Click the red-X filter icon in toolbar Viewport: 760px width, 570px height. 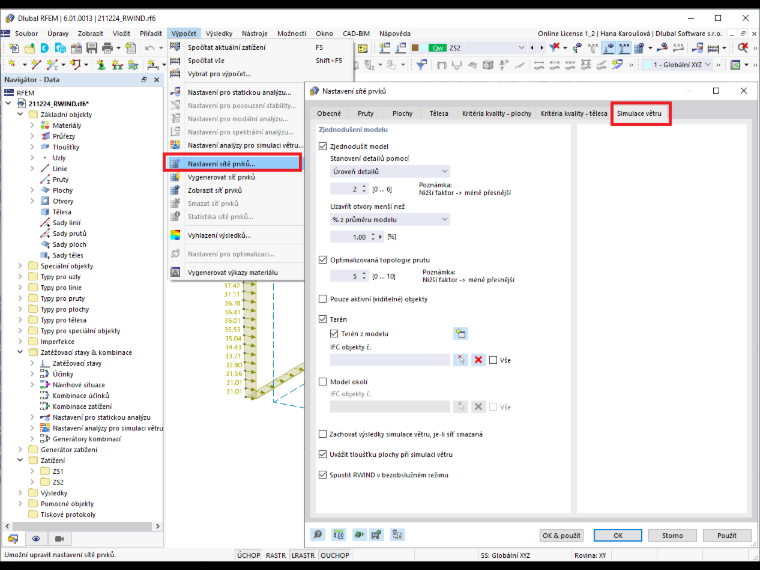pyautogui.click(x=554, y=48)
